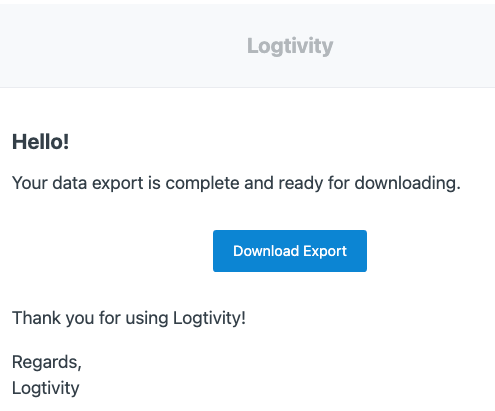Viewport: 495px width, 411px height.
Task: Click the word using in the thank you line
Action: pos(147,318)
